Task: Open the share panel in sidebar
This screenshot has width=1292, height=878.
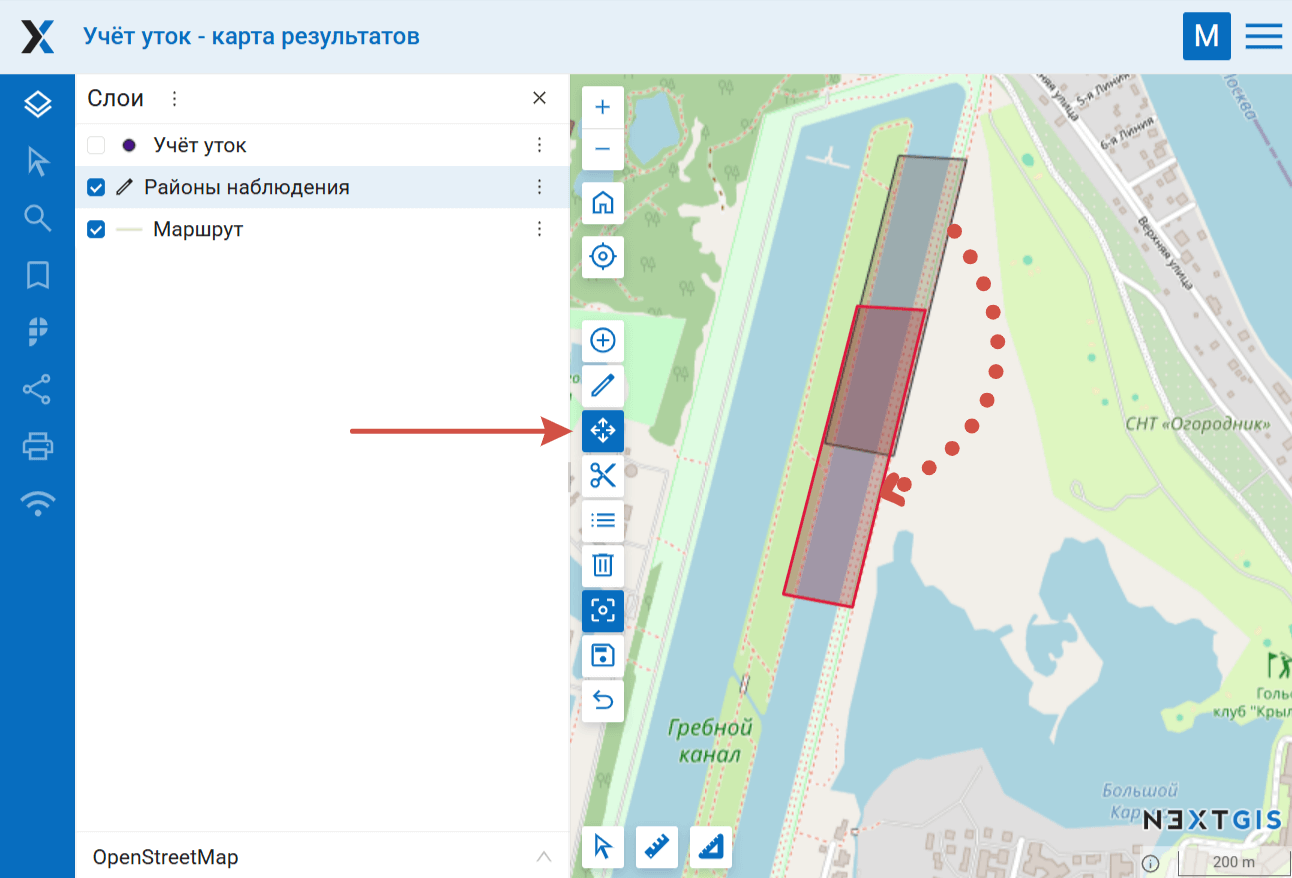Action: [38, 389]
